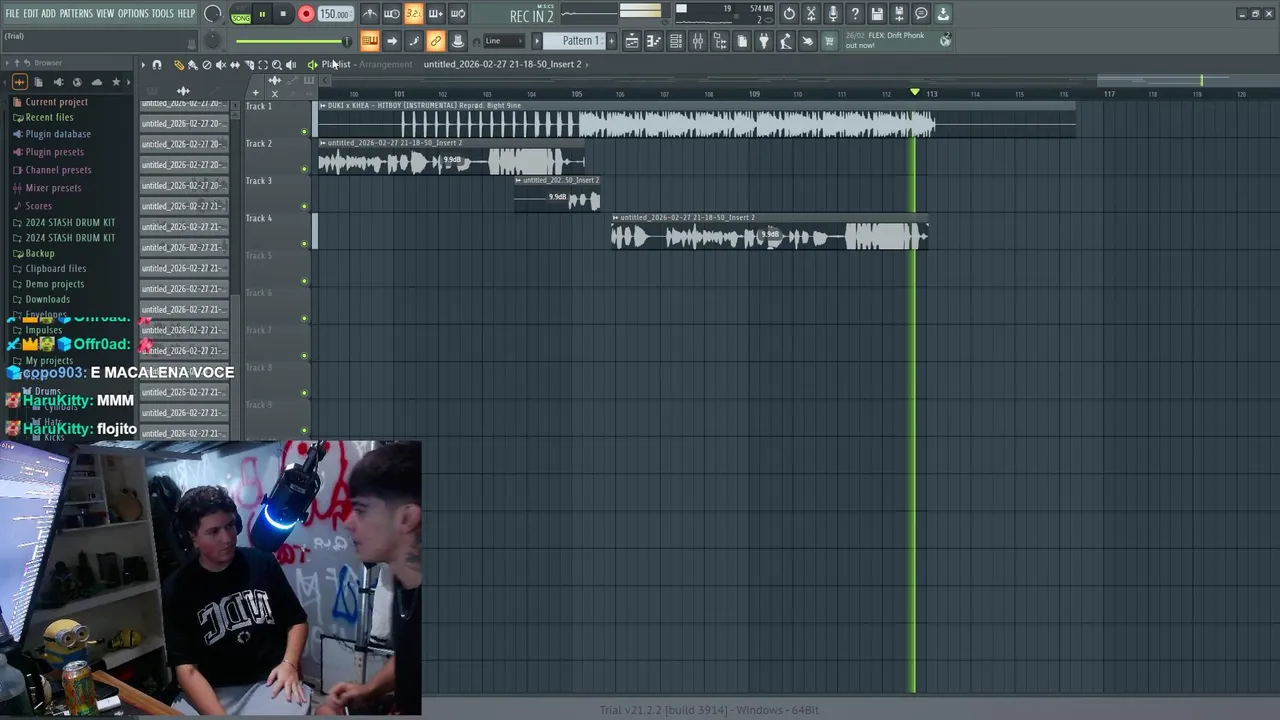
Task: Click the tempo 150.000 field
Action: [x=334, y=14]
